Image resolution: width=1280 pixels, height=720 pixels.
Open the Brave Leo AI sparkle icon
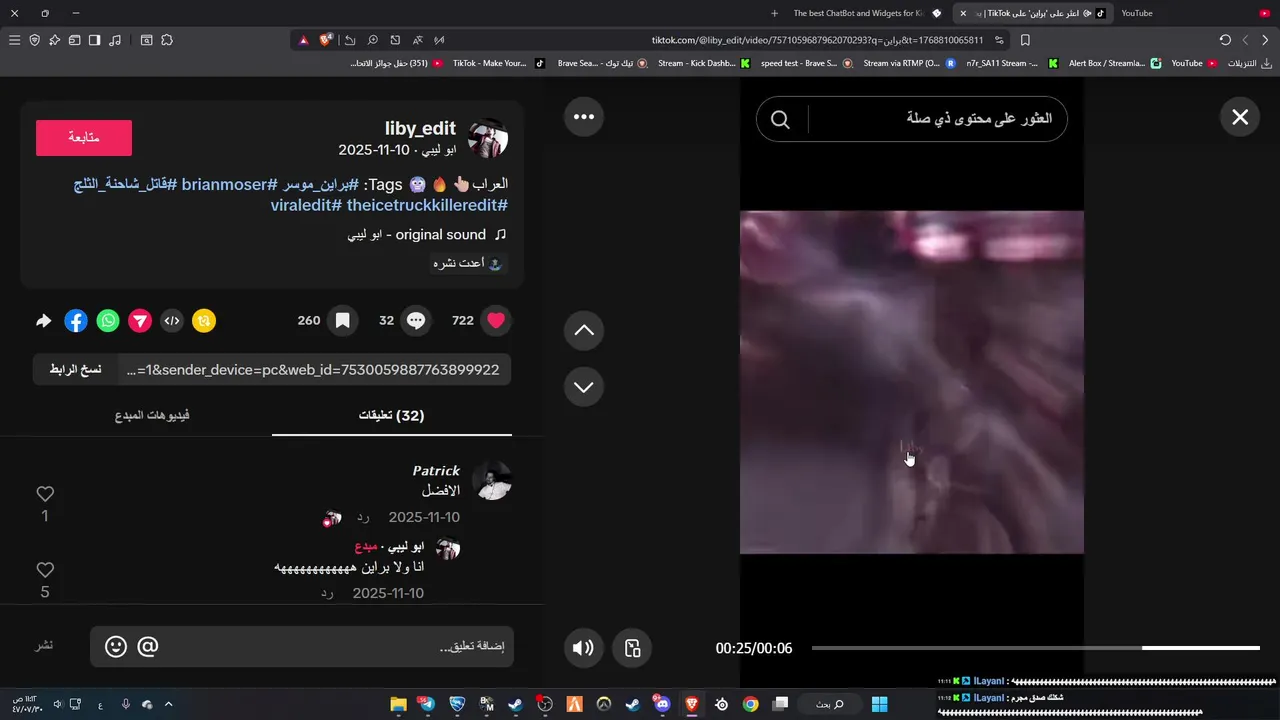pyautogui.click(x=54, y=40)
